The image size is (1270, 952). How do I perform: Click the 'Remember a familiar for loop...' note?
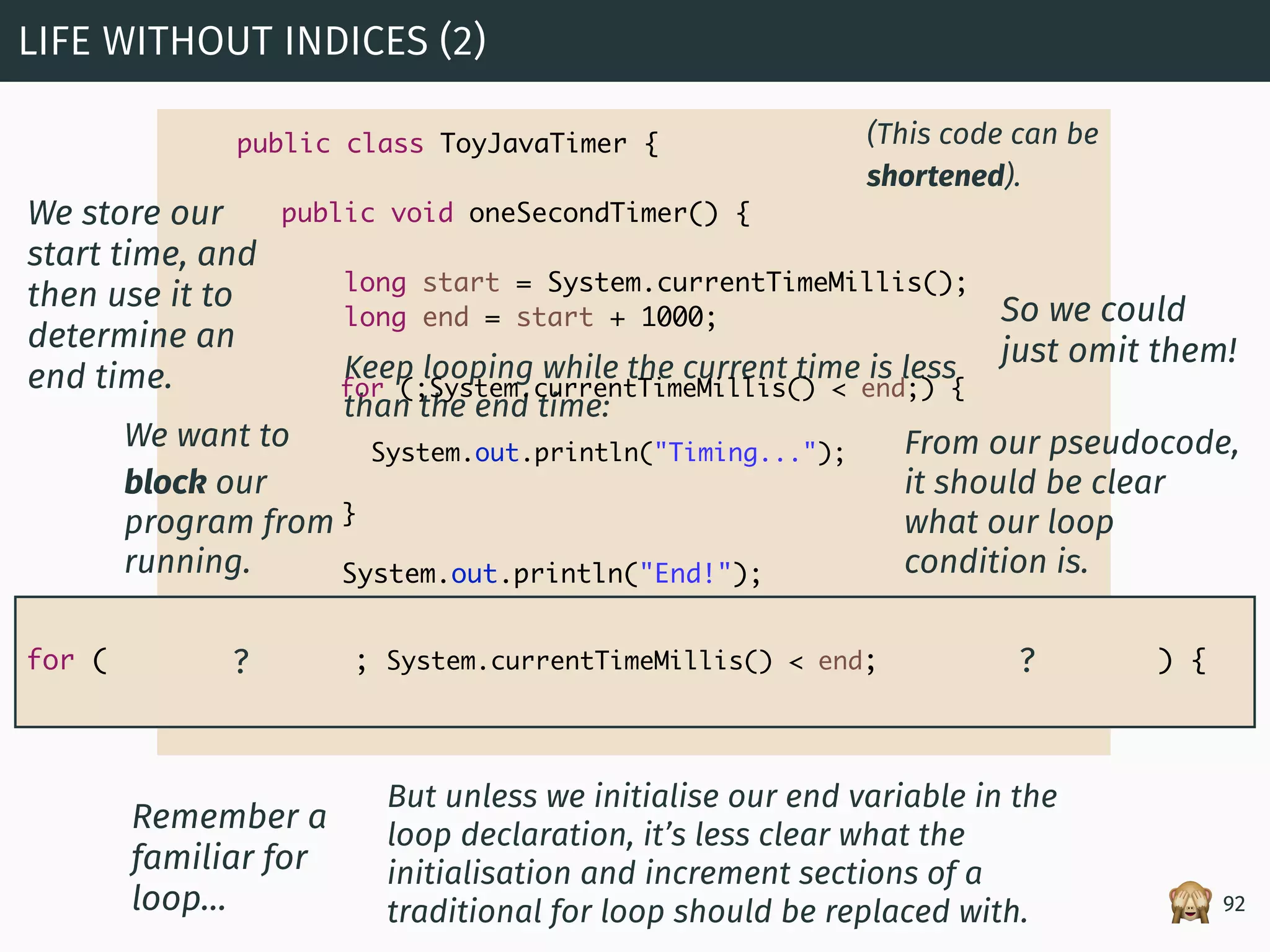[x=229, y=857]
